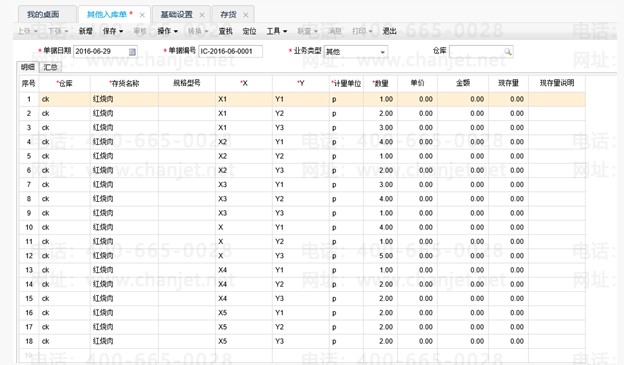Image resolution: width=624 pixels, height=365 pixels.
Task: Close the 基础设置 tab
Action: point(202,15)
